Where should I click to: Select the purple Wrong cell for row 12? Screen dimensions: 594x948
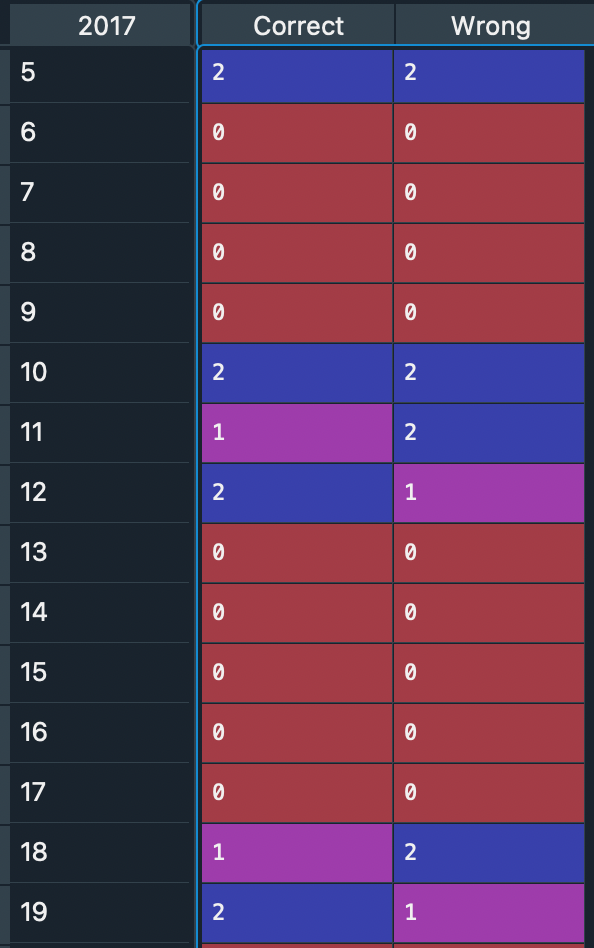pos(489,493)
